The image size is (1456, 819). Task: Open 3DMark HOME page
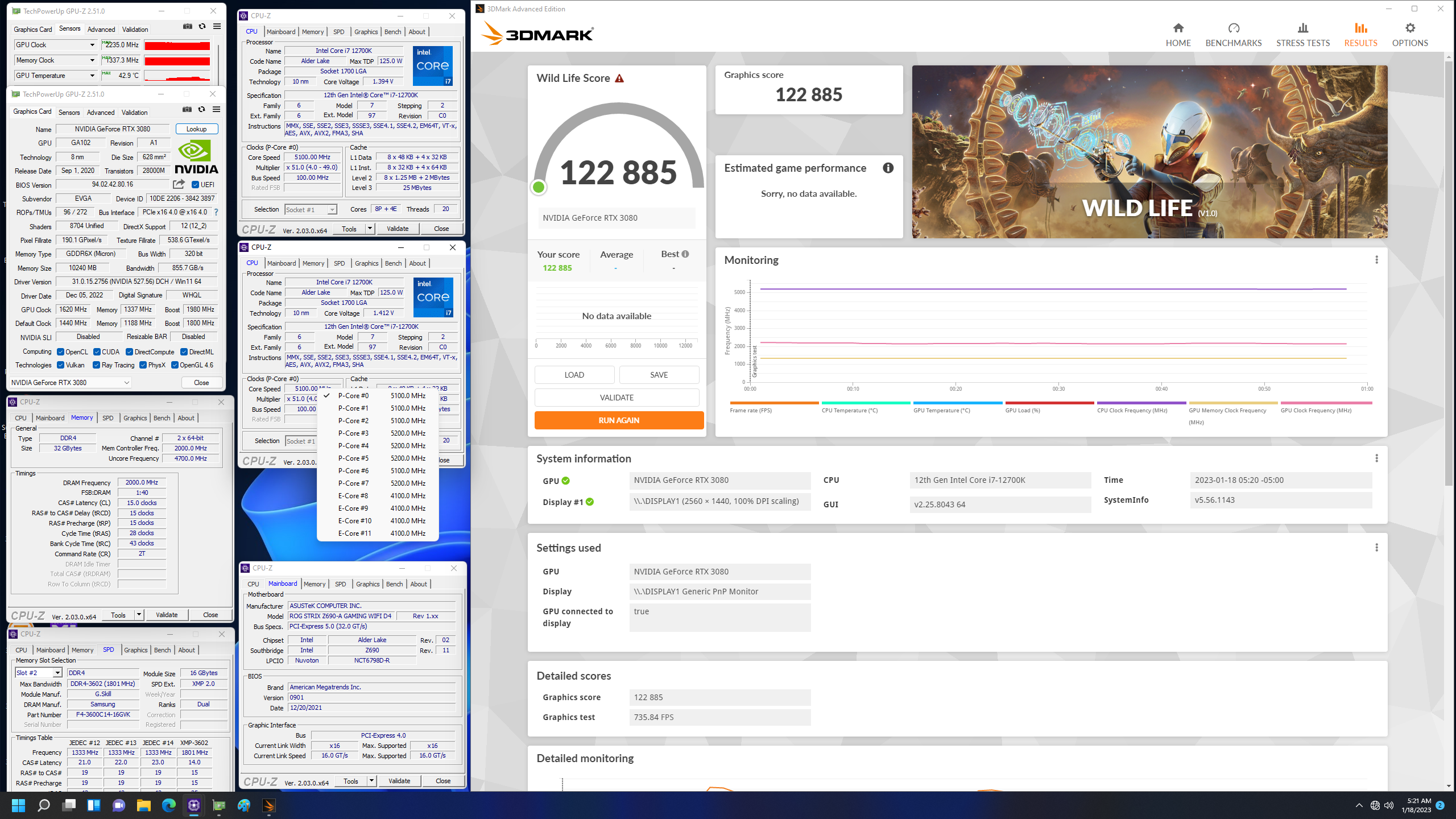[1178, 35]
